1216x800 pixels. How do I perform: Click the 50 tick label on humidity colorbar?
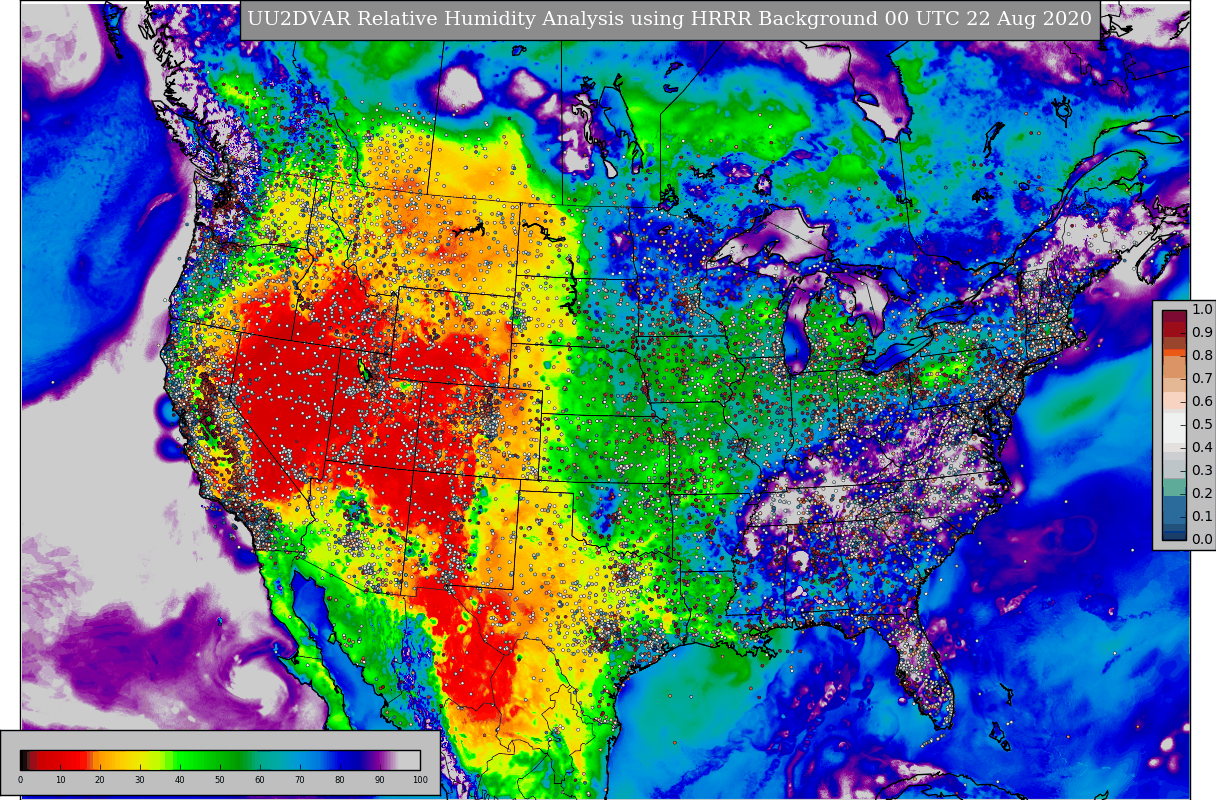tap(220, 780)
